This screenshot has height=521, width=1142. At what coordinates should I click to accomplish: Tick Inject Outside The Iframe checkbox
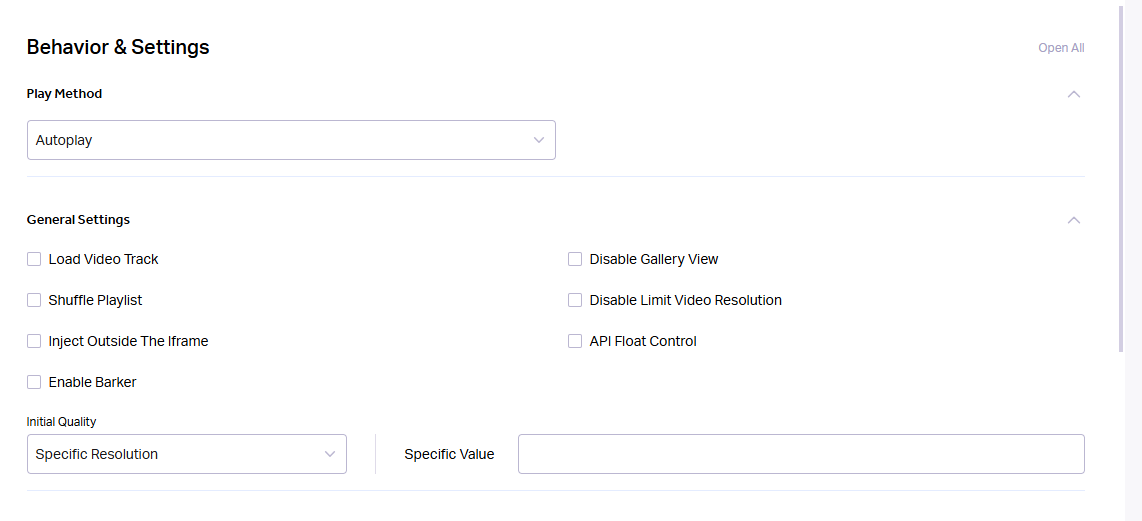[34, 340]
